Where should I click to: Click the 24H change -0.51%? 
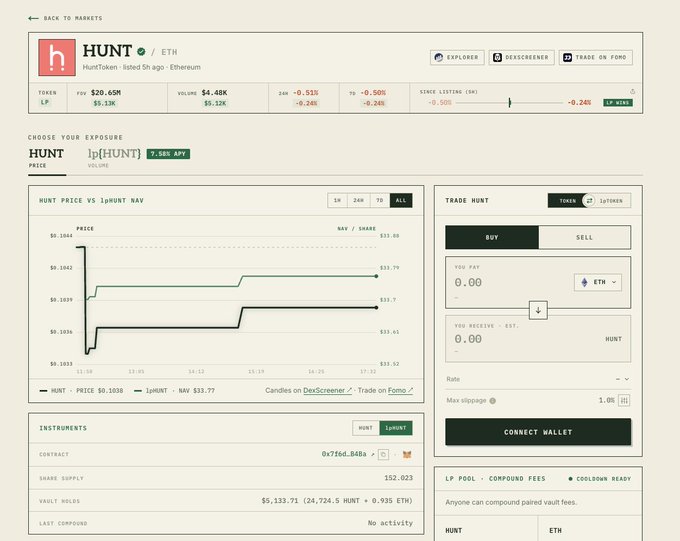tap(306, 93)
